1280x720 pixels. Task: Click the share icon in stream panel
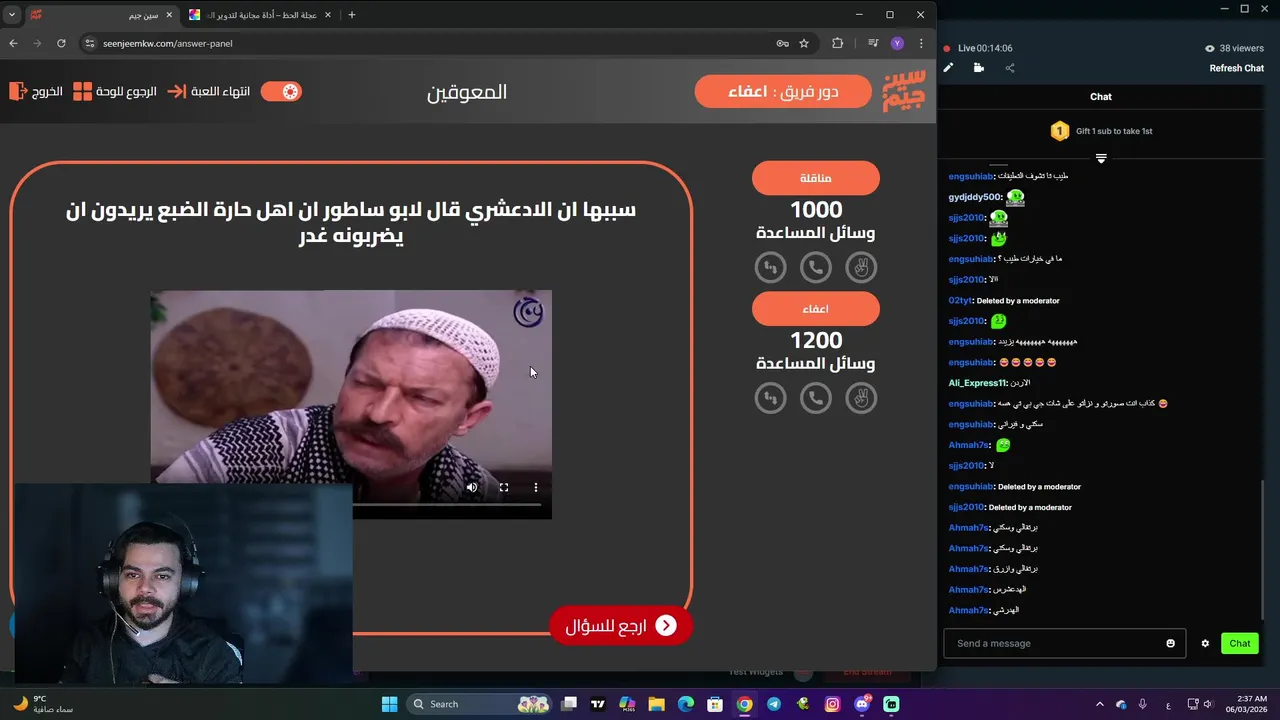point(1010,68)
